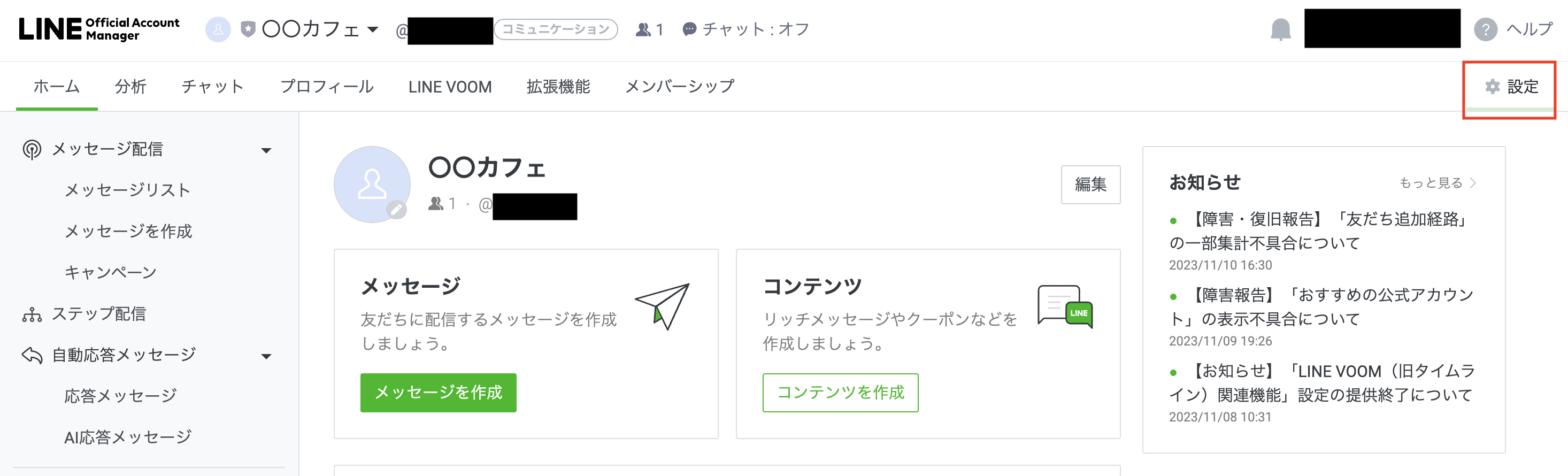Click the notification bell icon
Viewport: 1568px width, 476px height.
(1281, 28)
